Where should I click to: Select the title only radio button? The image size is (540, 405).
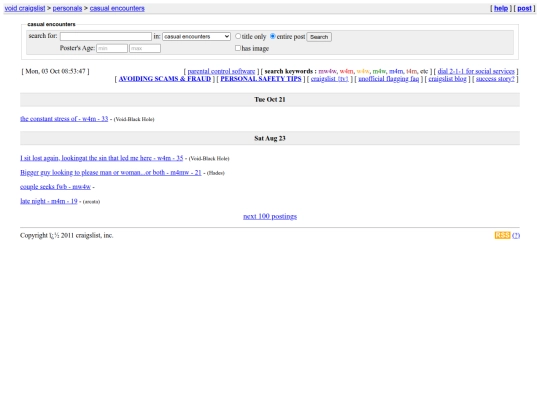(x=238, y=36)
